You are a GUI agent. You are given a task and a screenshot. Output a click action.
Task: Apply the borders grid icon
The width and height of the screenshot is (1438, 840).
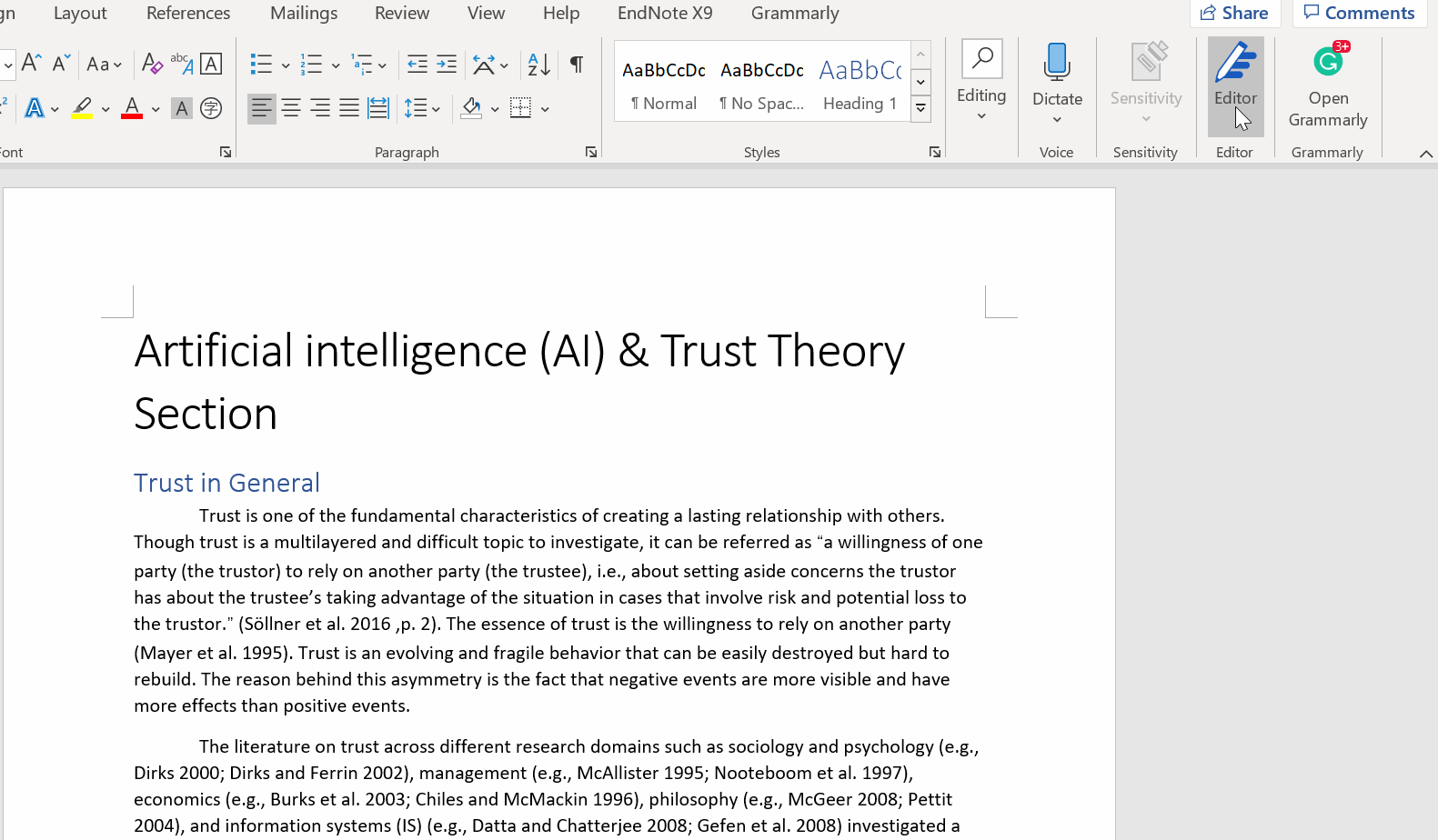click(x=521, y=109)
